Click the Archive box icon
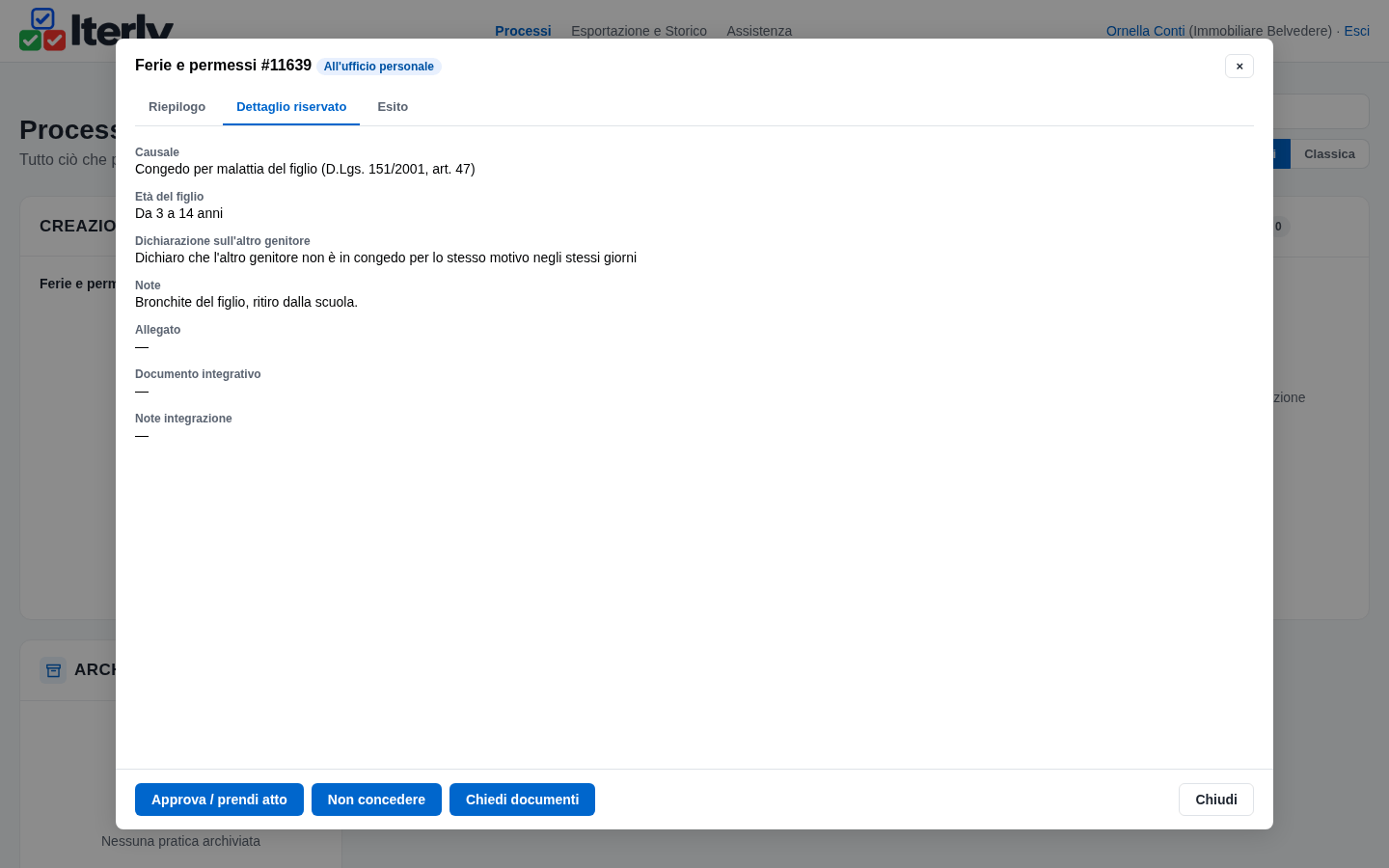 pos(53,670)
